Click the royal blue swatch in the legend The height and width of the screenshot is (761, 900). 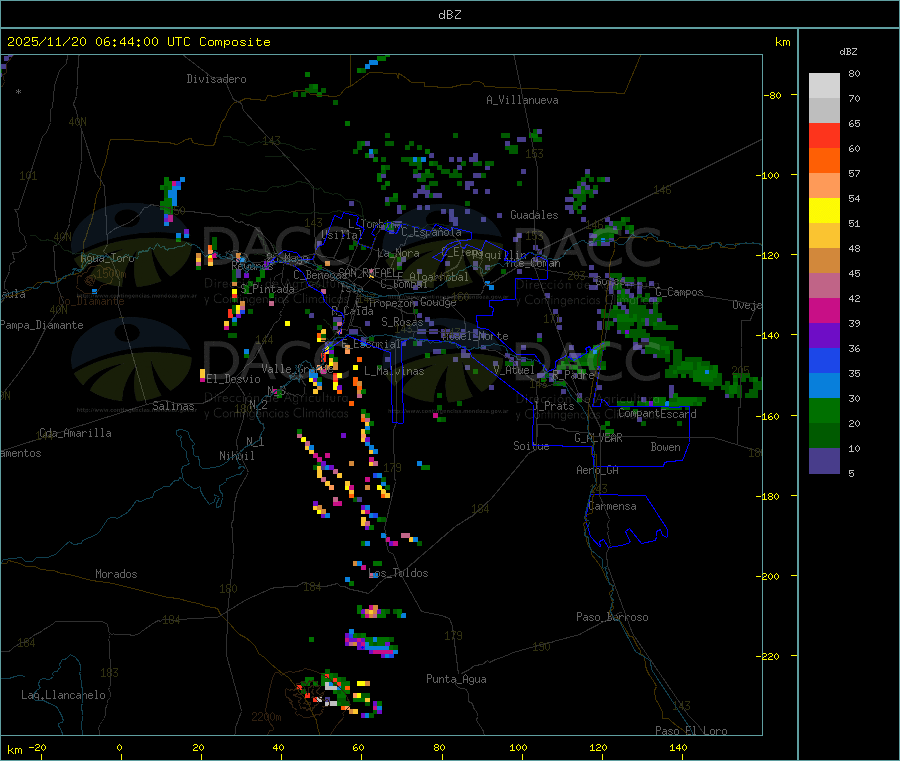(x=824, y=360)
